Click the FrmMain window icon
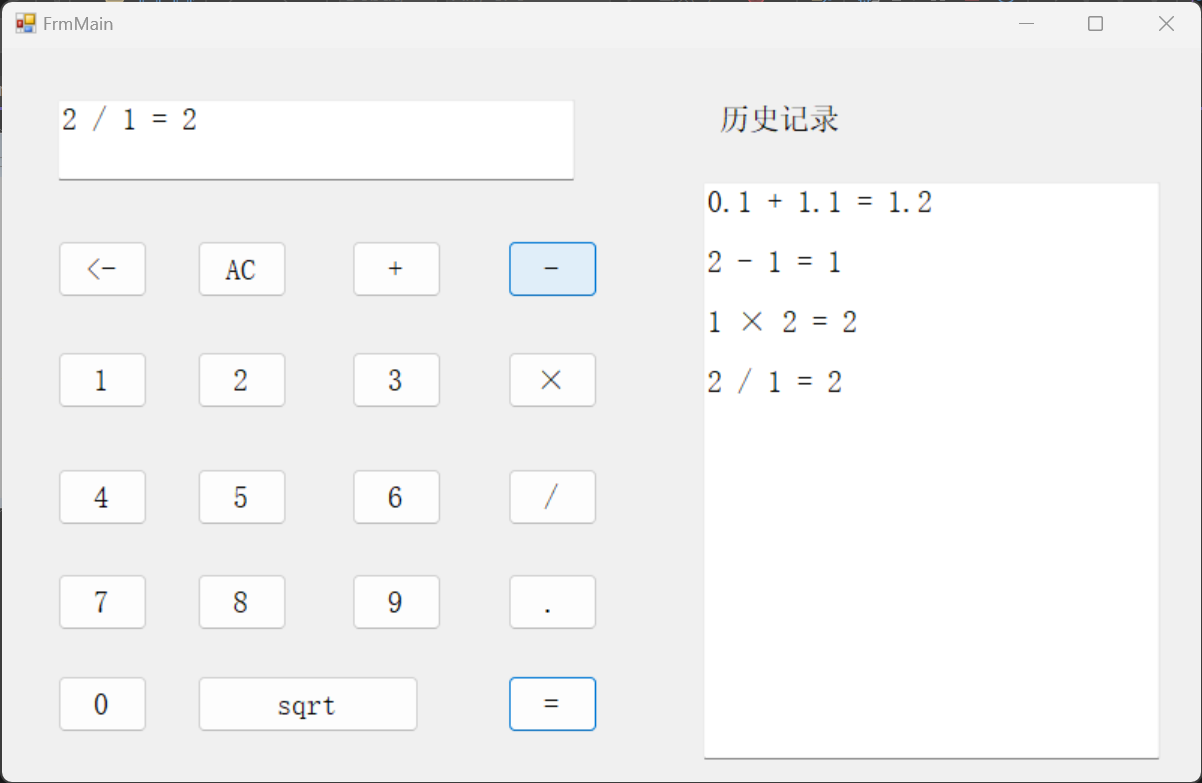The height and width of the screenshot is (783, 1202). [x=25, y=23]
